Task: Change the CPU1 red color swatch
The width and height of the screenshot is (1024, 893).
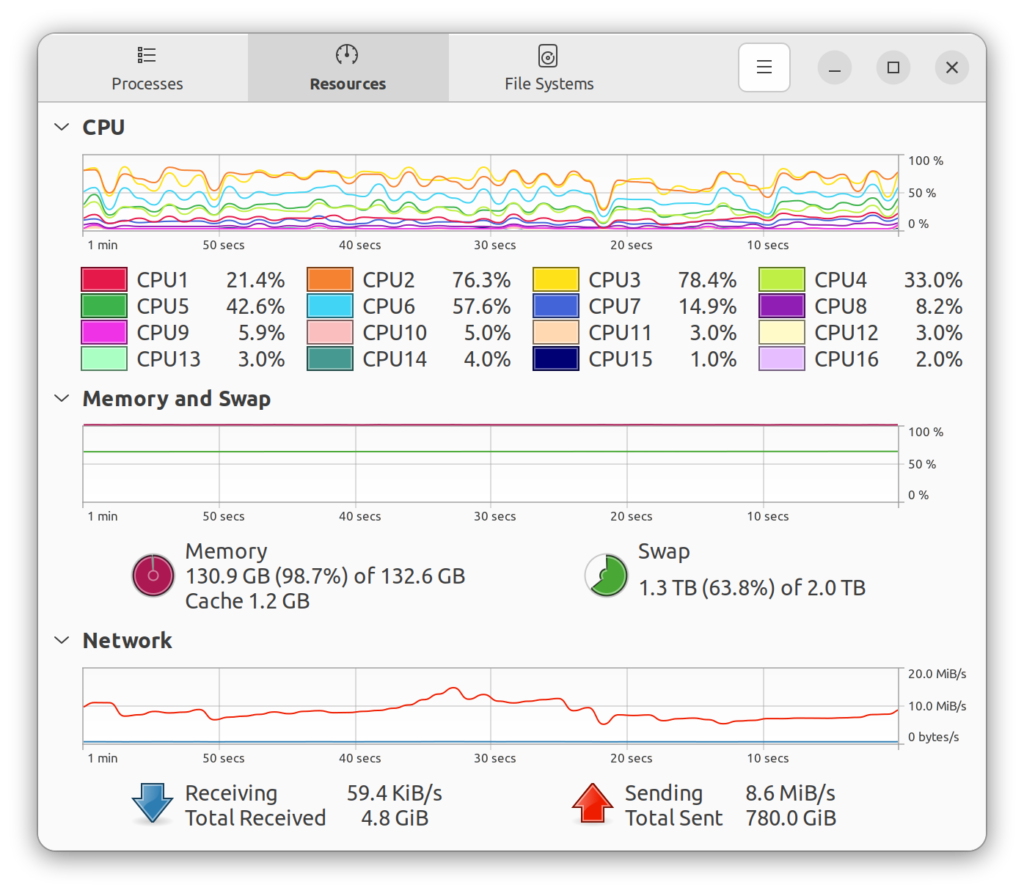Action: pyautogui.click(x=104, y=280)
